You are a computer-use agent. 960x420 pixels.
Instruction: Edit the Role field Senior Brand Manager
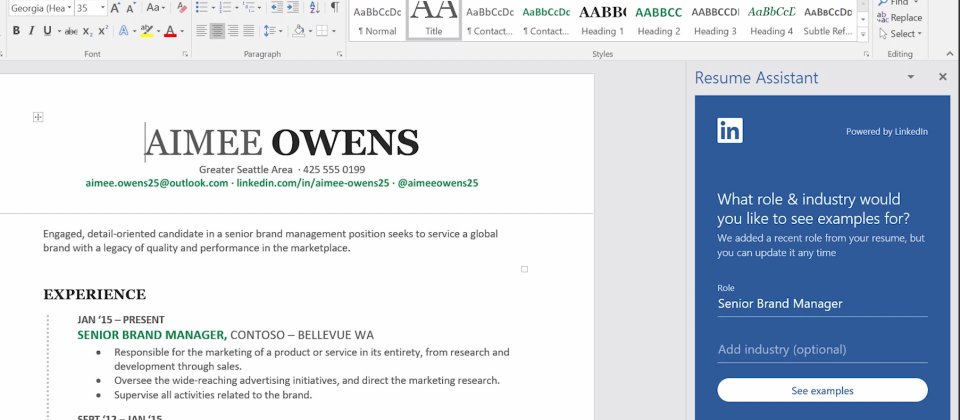[x=822, y=304]
